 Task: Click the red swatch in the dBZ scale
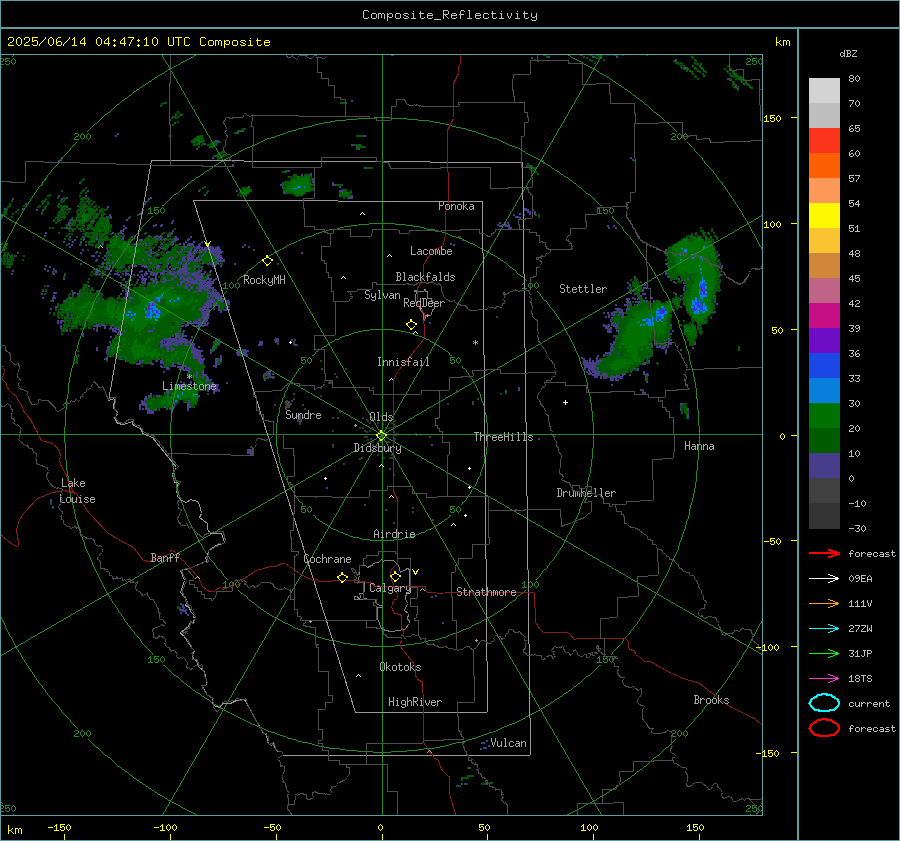pos(824,141)
